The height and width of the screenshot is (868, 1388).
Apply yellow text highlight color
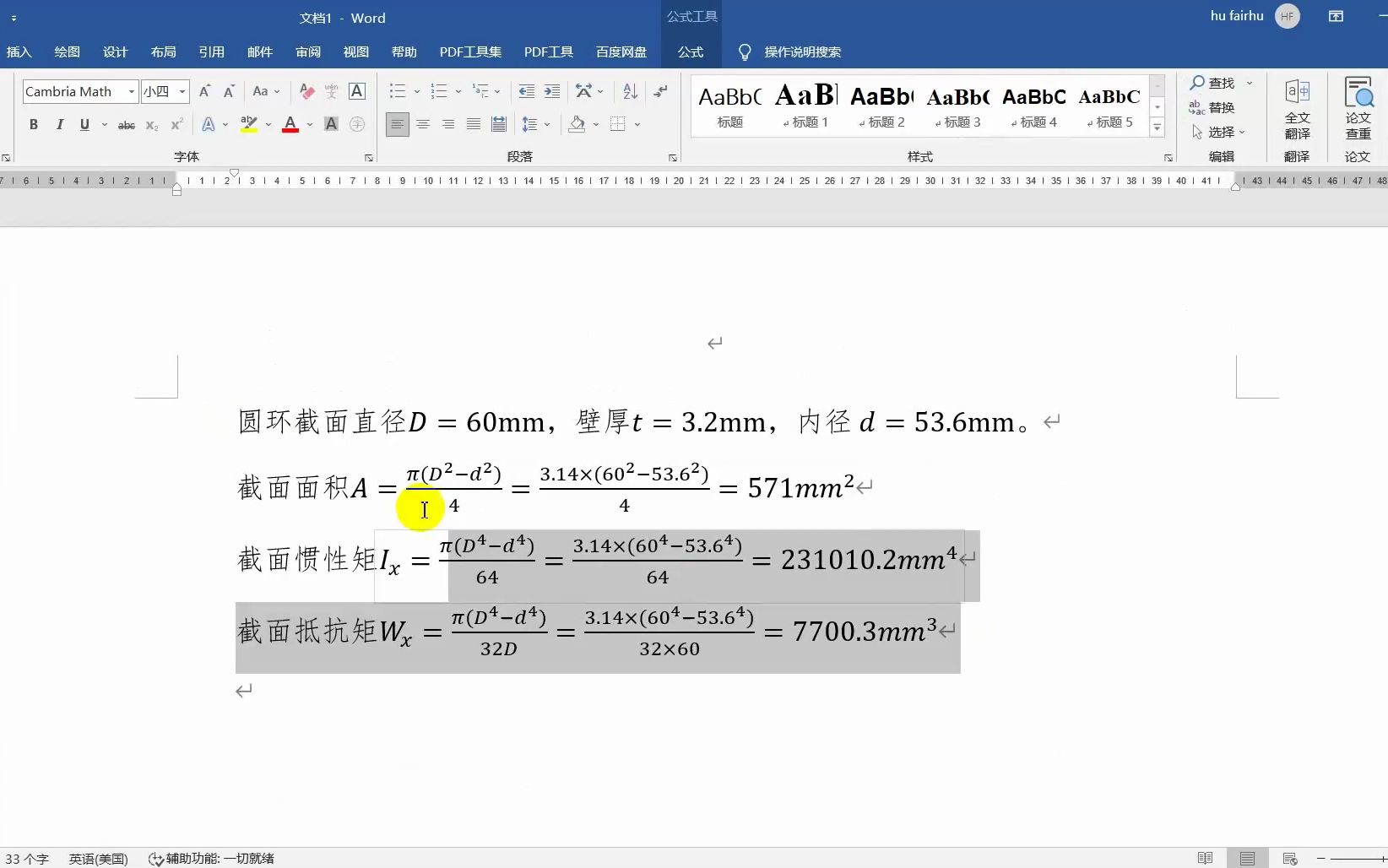248,125
